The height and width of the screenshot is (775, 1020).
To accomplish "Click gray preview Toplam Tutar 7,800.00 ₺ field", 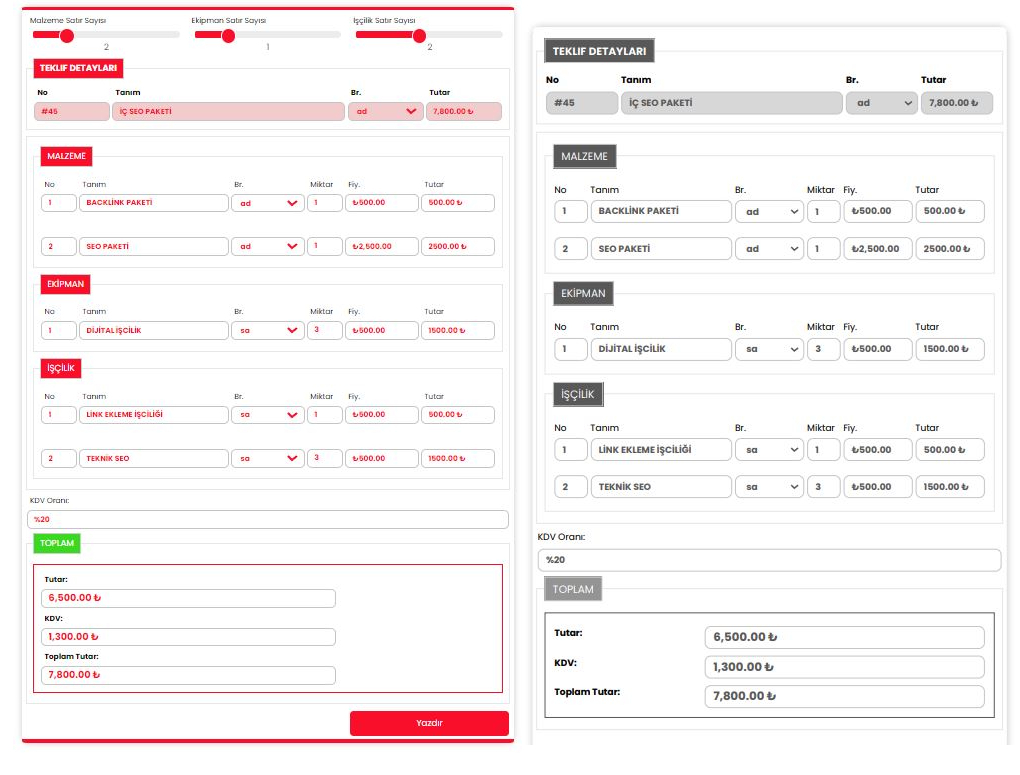I will [844, 696].
